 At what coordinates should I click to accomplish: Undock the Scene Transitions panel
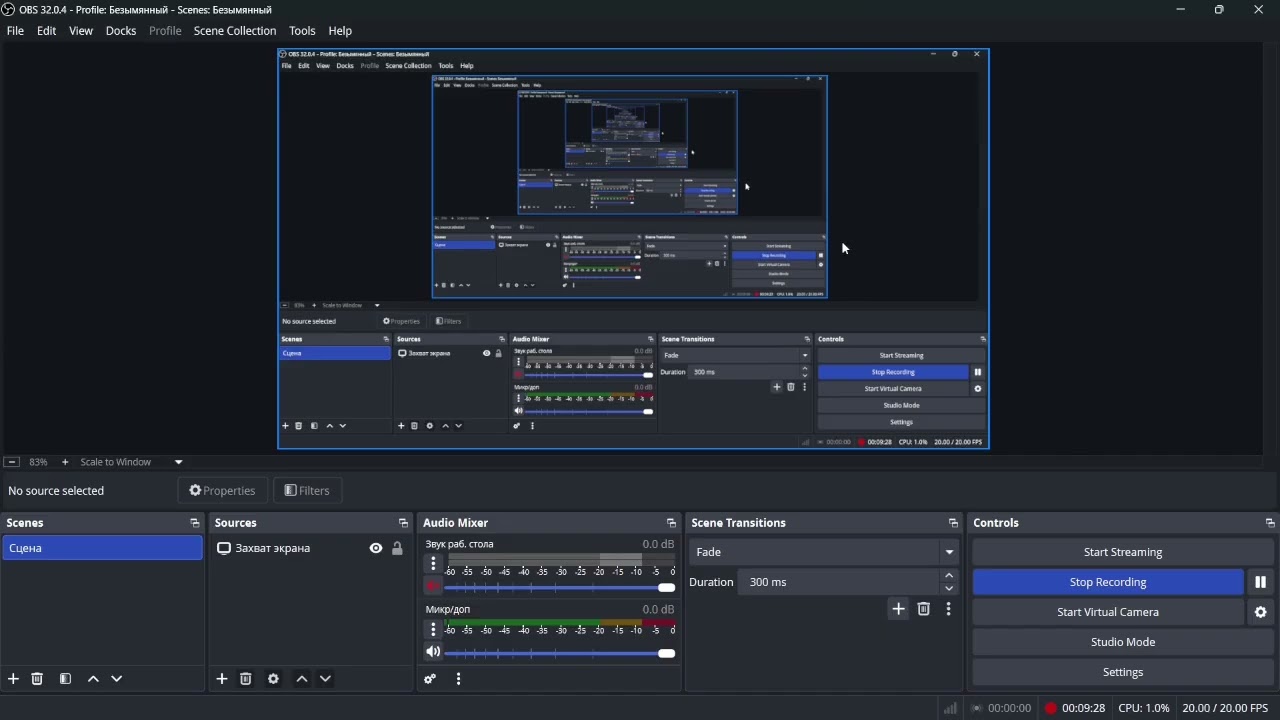coord(953,524)
